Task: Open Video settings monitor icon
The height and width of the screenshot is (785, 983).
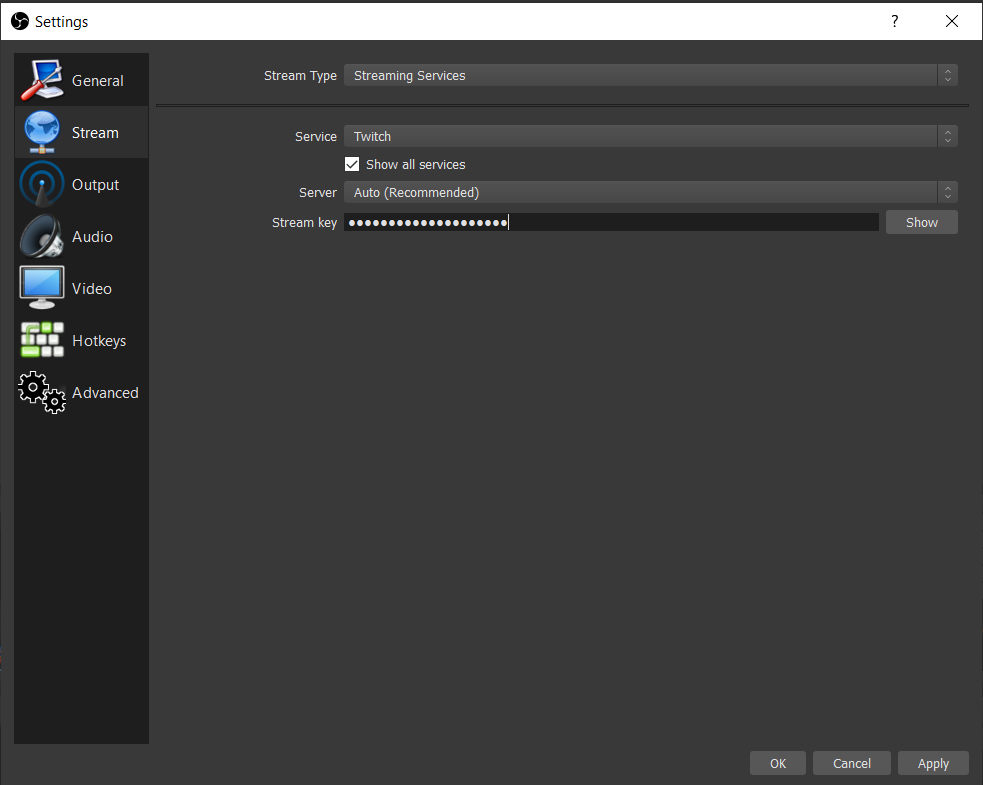Action: click(x=41, y=288)
